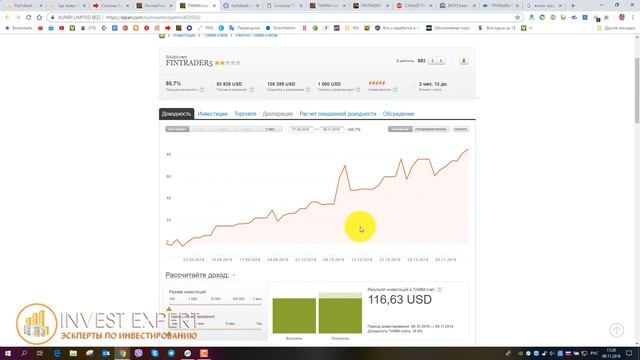Bookmark this page with the star icon
The width and height of the screenshot is (640, 360).
pos(518,18)
